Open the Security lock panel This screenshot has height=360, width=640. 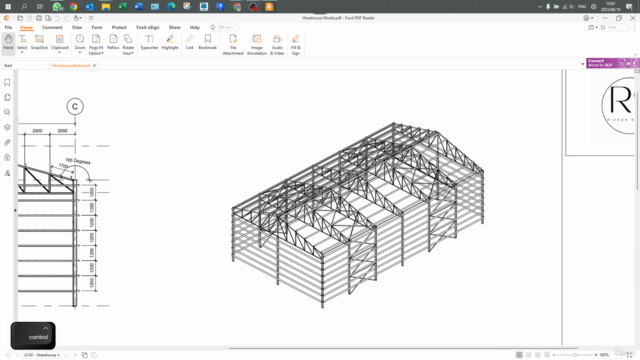tap(7, 157)
